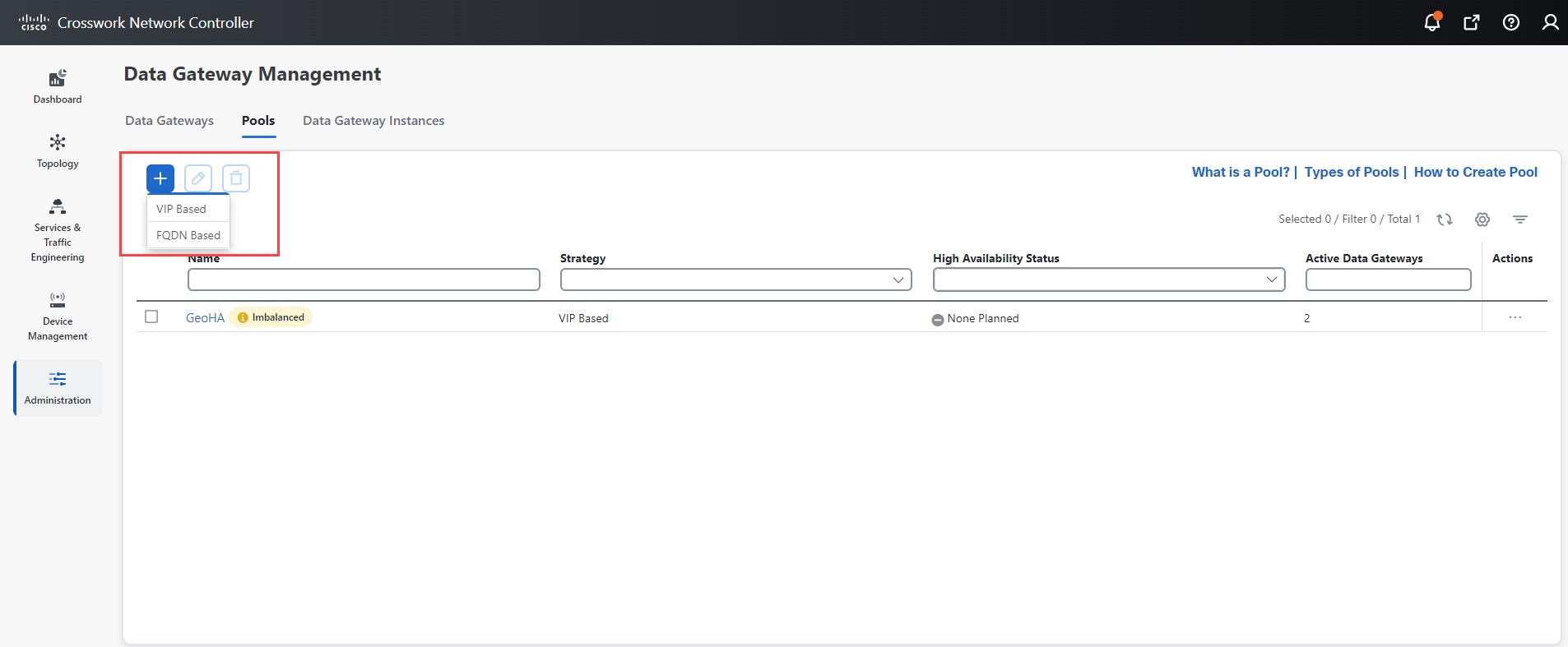Open actions ellipsis for GeoHA row
The height and width of the screenshot is (647, 1568).
pyautogui.click(x=1515, y=317)
